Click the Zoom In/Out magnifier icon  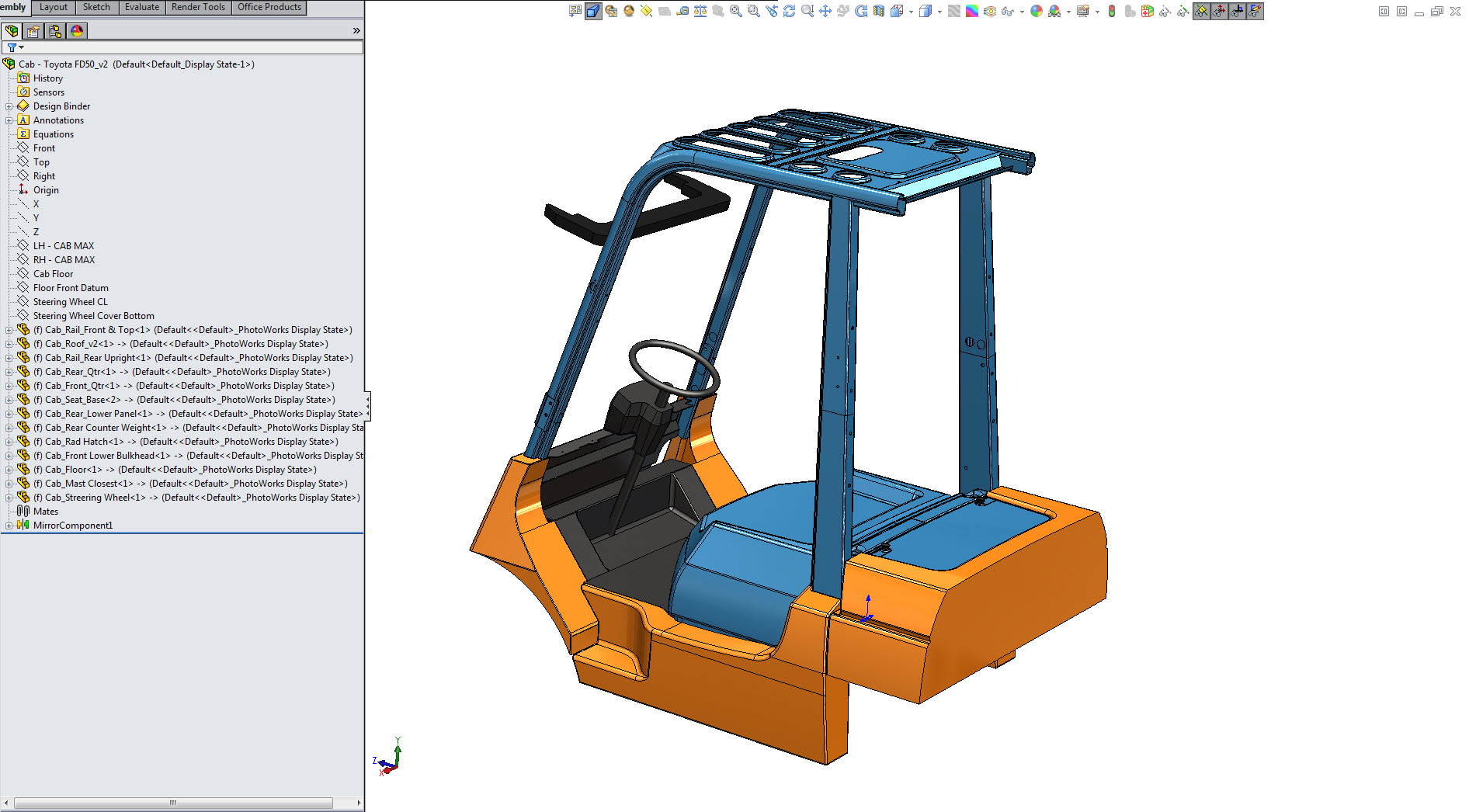[807, 11]
